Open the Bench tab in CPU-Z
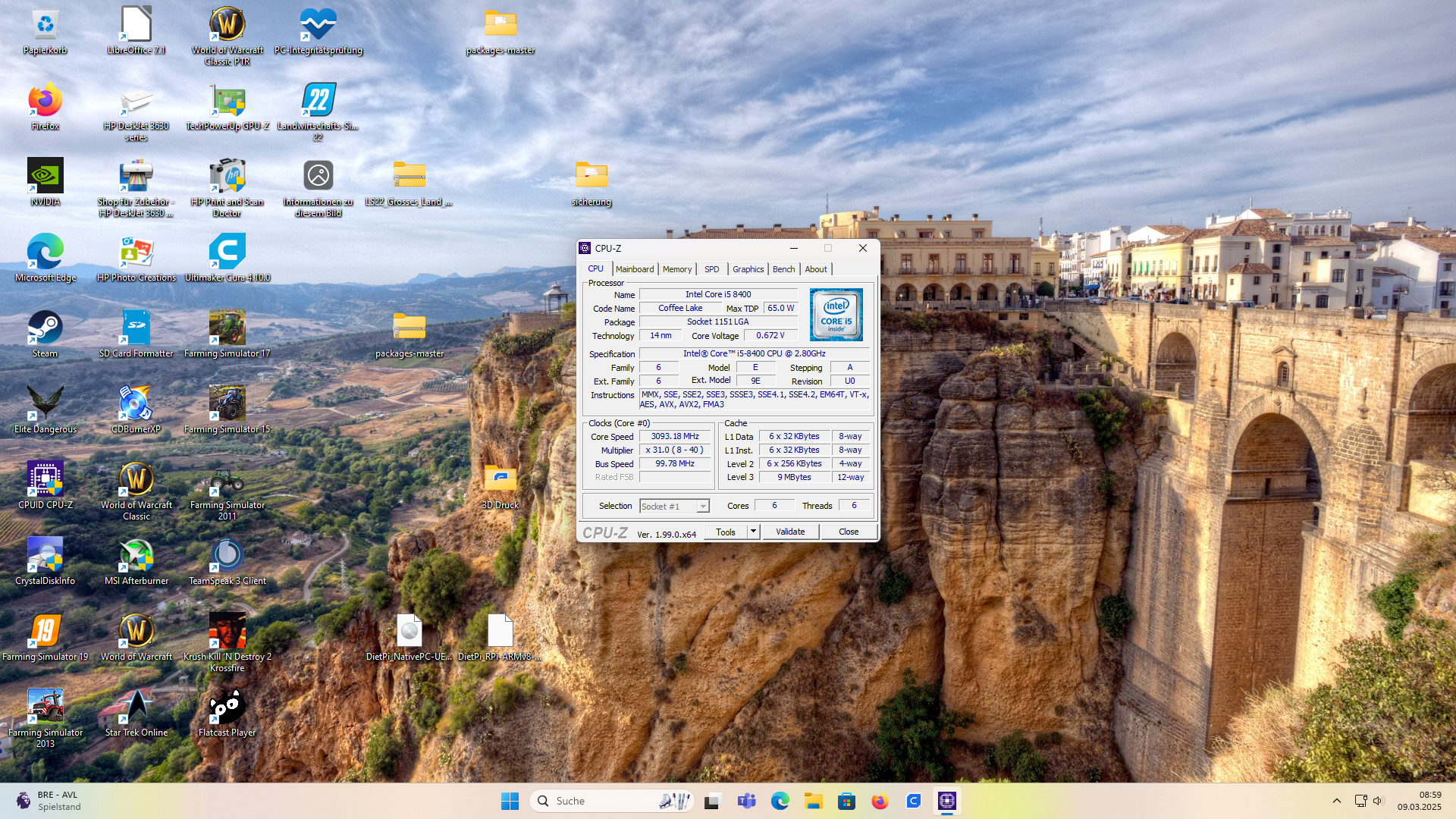 click(x=783, y=269)
